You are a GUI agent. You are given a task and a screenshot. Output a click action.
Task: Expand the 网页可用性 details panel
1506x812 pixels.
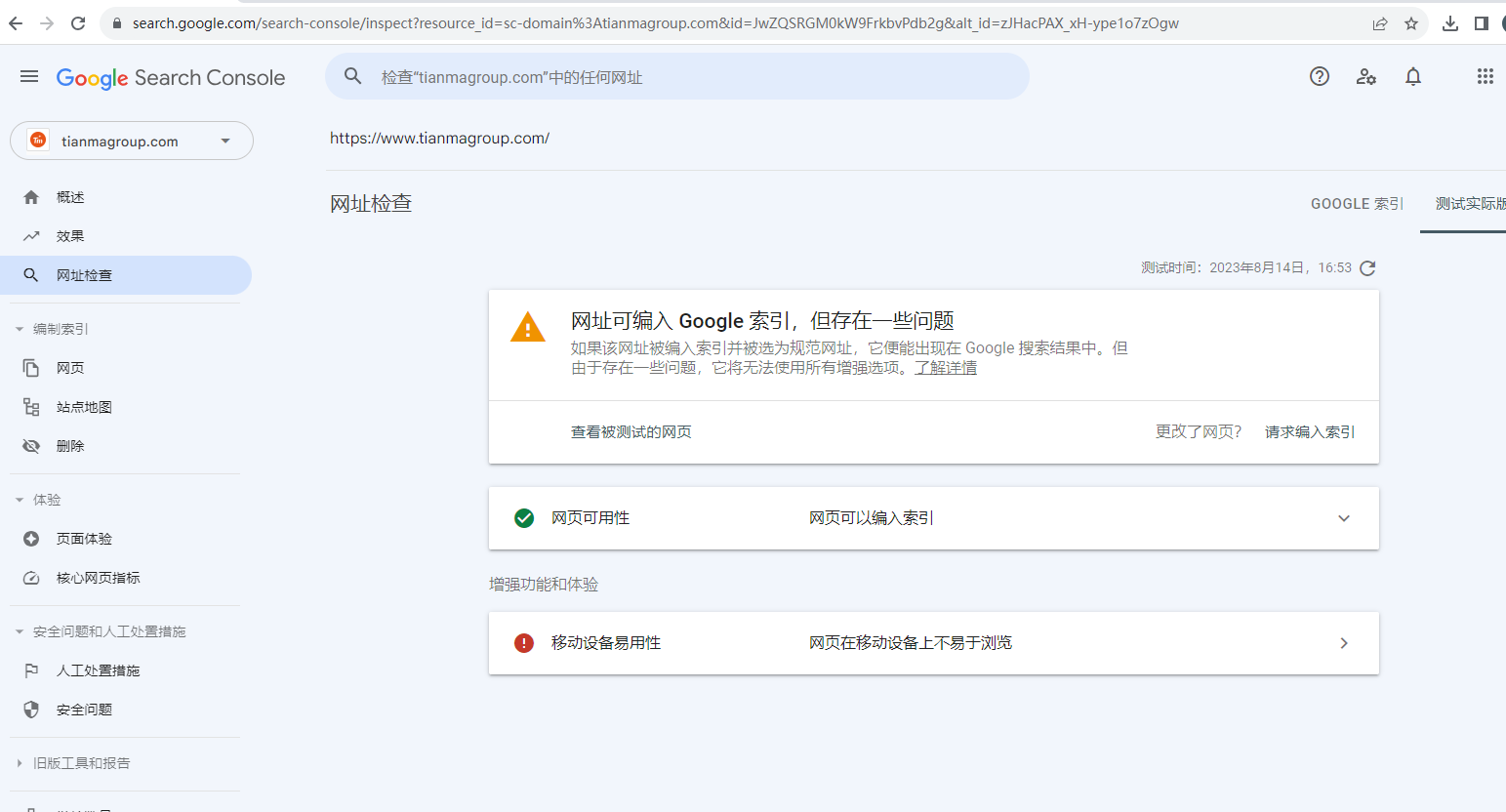1344,518
